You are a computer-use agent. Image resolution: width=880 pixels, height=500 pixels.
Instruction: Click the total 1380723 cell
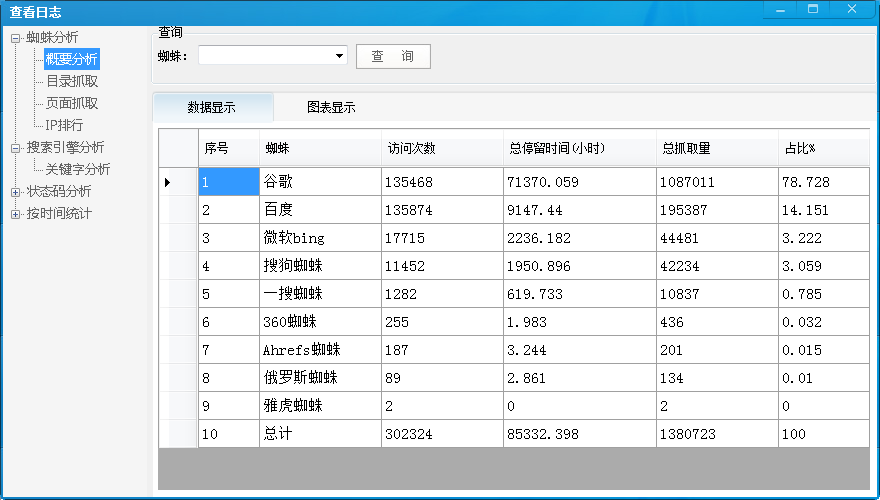click(x=717, y=434)
